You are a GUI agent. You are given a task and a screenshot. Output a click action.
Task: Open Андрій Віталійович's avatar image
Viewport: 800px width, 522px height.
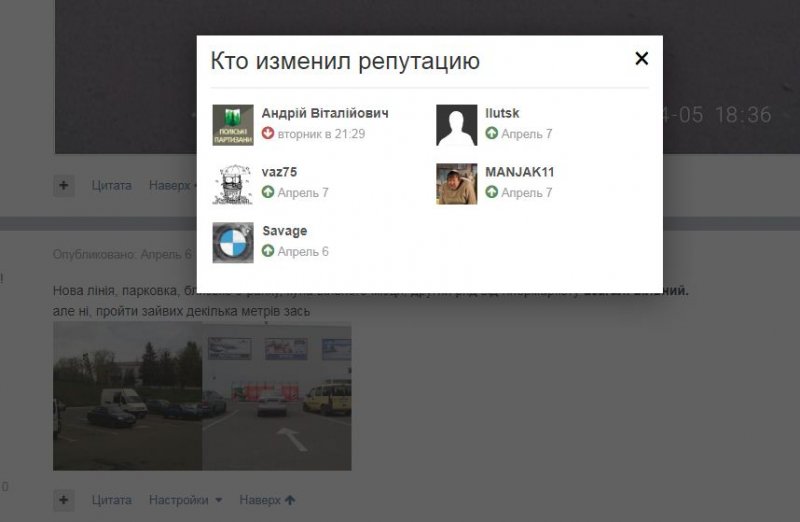(233, 125)
